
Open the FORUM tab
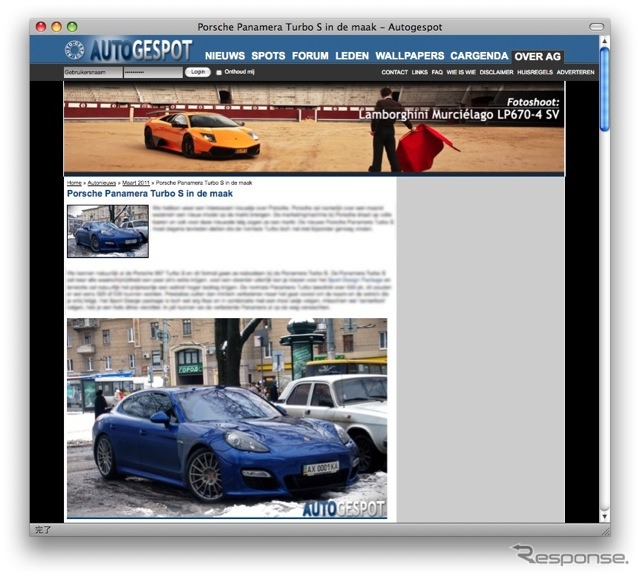click(310, 56)
